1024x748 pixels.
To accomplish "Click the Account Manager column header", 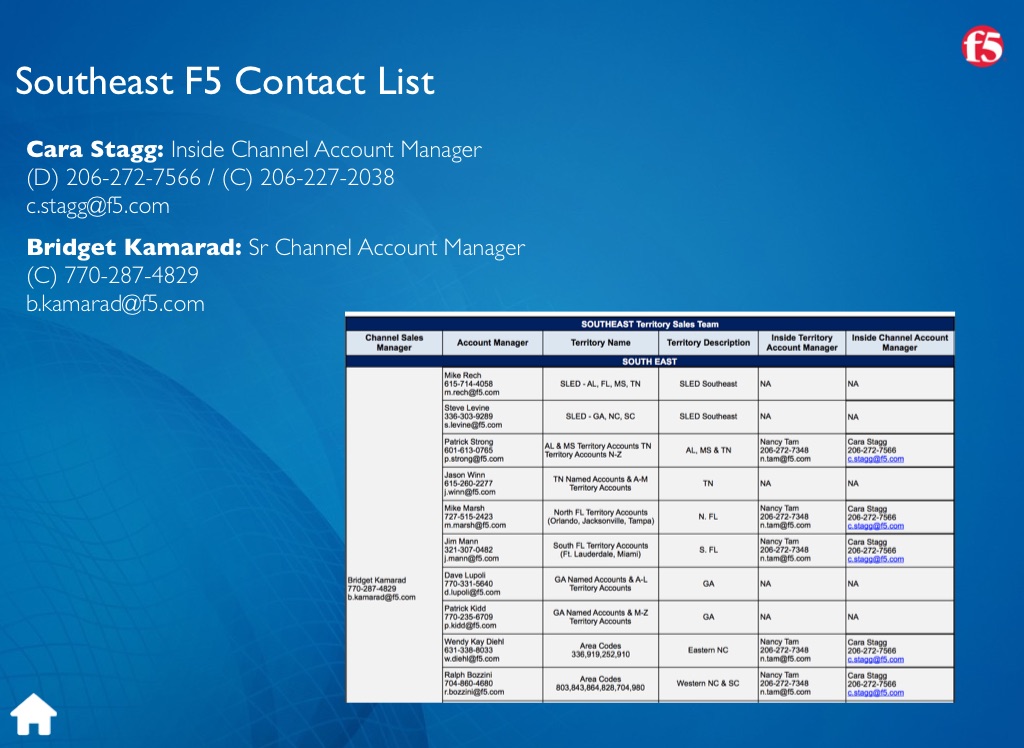I will 492,343.
